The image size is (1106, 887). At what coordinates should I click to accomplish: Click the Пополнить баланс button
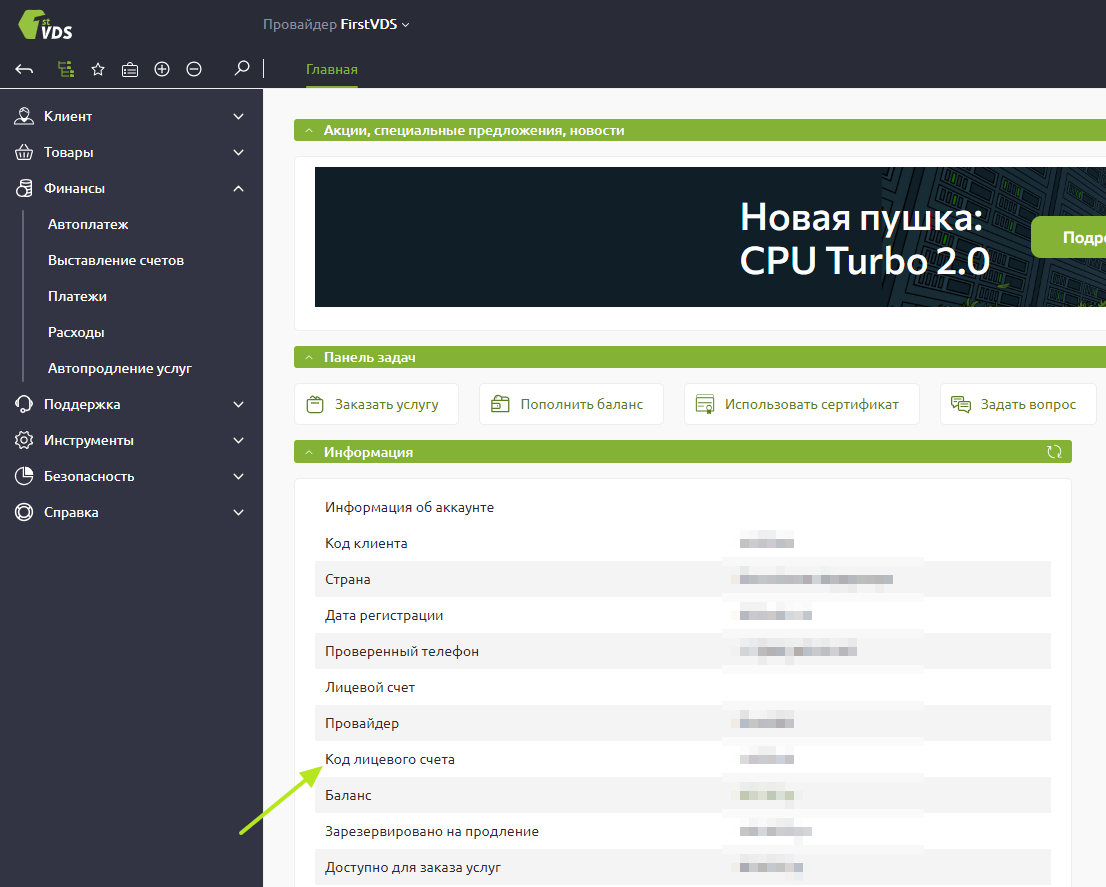coord(571,404)
